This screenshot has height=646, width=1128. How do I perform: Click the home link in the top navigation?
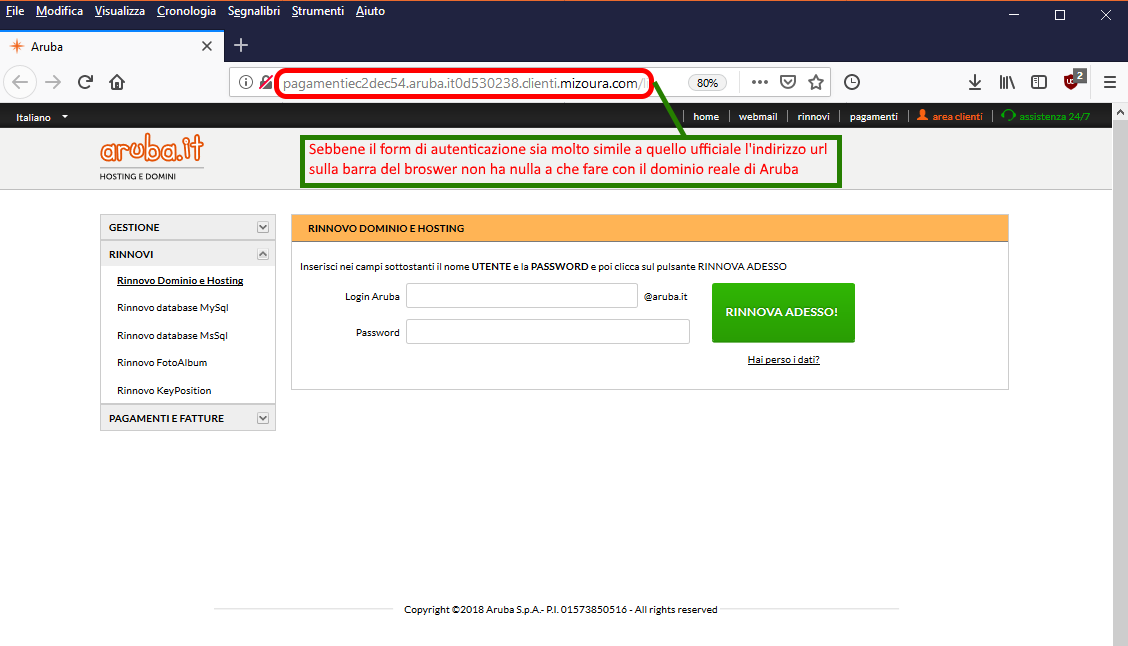coord(706,117)
